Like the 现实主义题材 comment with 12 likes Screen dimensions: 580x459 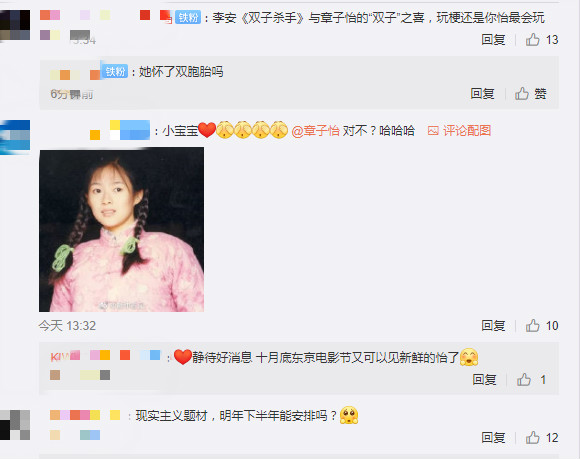click(x=533, y=438)
